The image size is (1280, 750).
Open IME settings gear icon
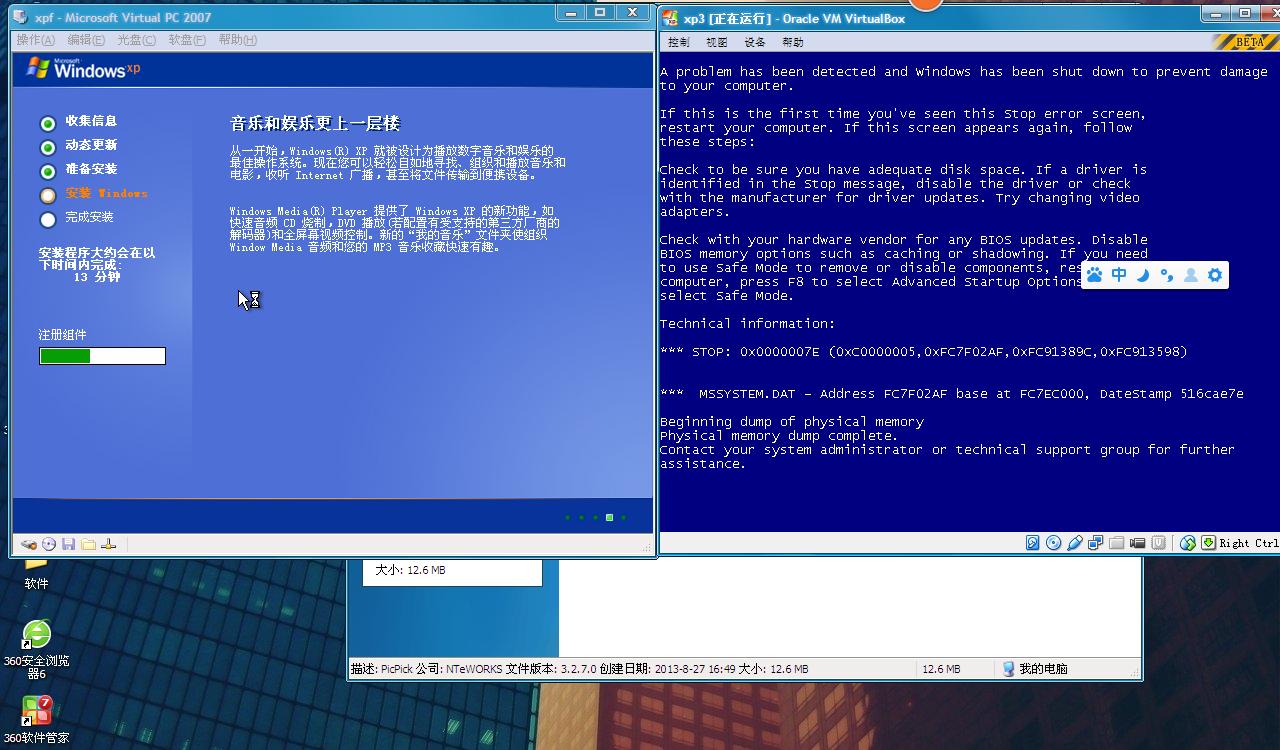(1215, 275)
